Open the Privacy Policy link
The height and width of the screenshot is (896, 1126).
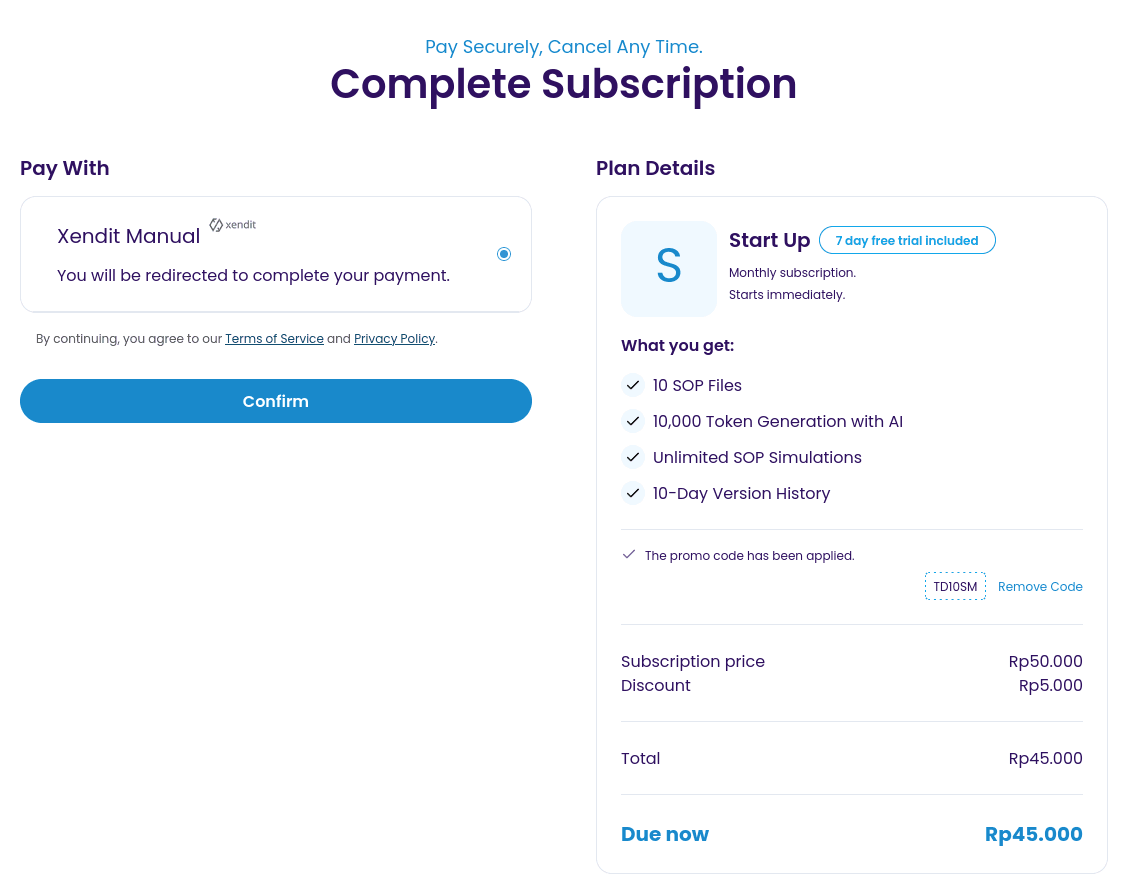[x=394, y=339]
